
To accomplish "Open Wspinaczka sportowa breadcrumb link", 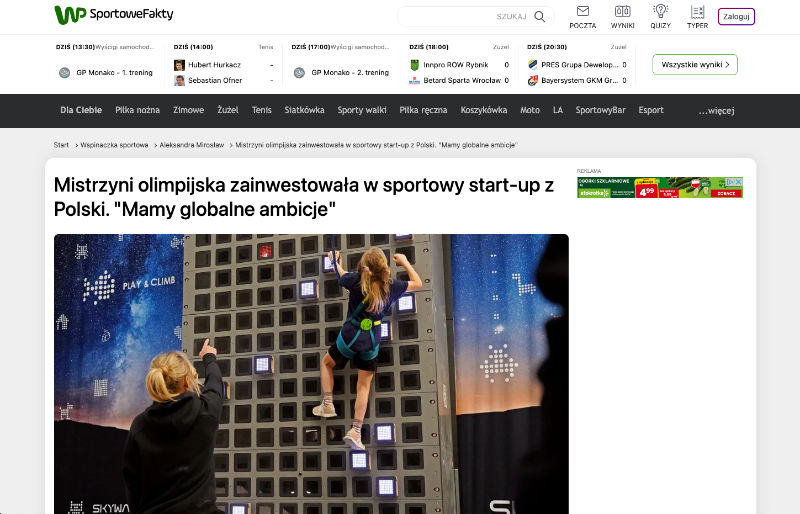I will tap(114, 145).
